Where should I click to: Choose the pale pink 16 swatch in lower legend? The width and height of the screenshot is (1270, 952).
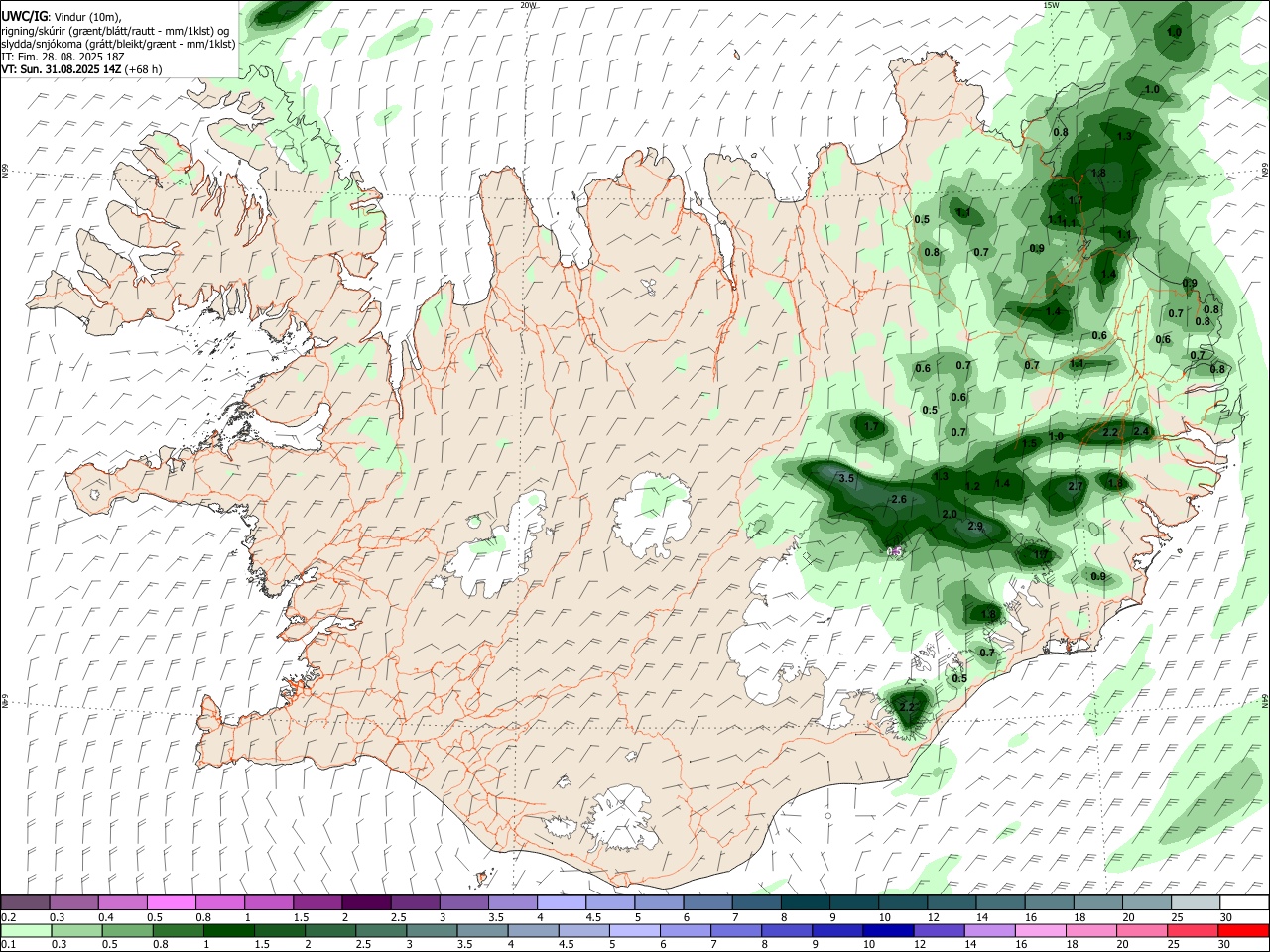pos(1041,931)
